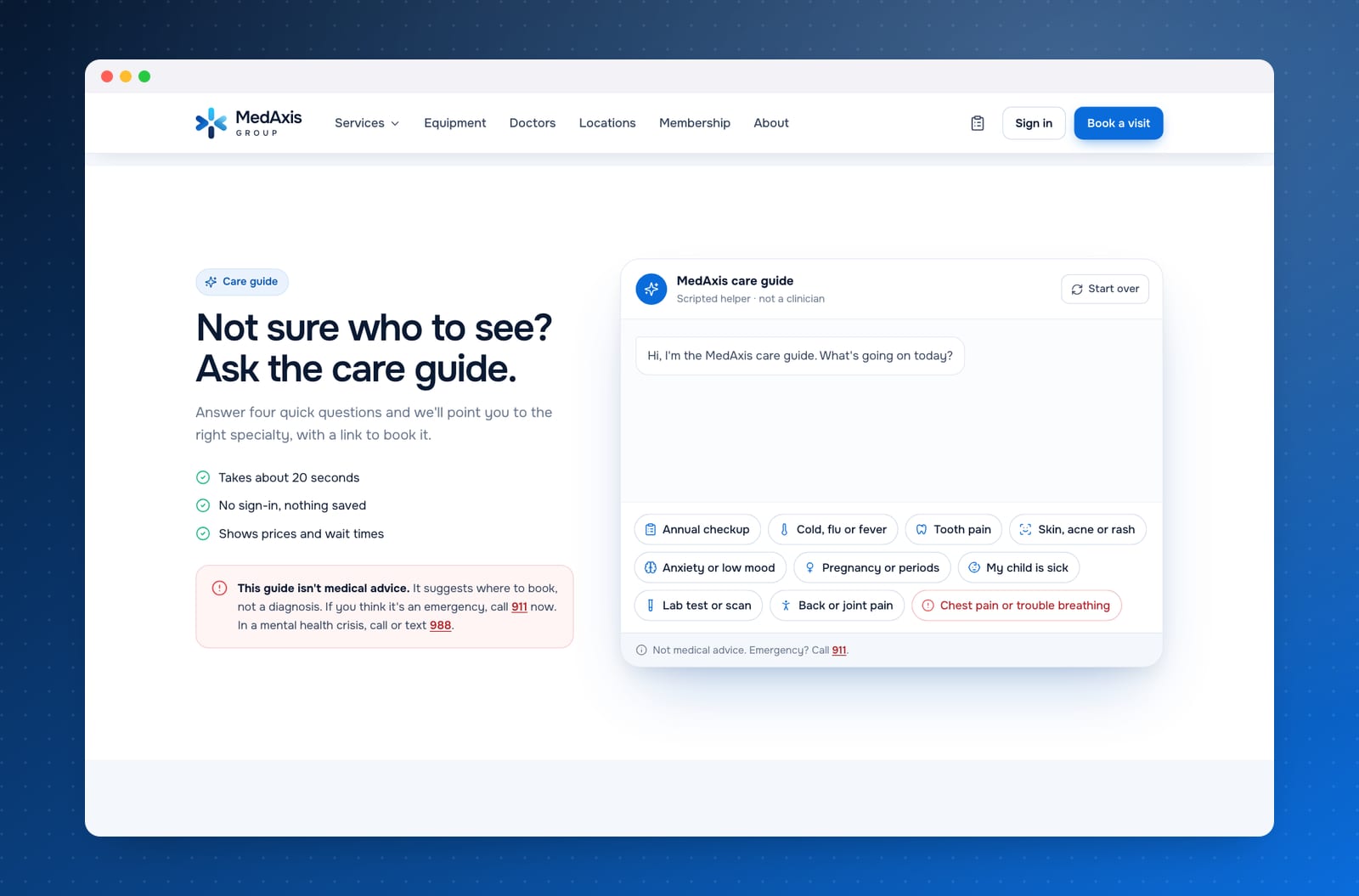The height and width of the screenshot is (896, 1359).
Task: Expand the Services dropdown chevron
Action: [395, 124]
